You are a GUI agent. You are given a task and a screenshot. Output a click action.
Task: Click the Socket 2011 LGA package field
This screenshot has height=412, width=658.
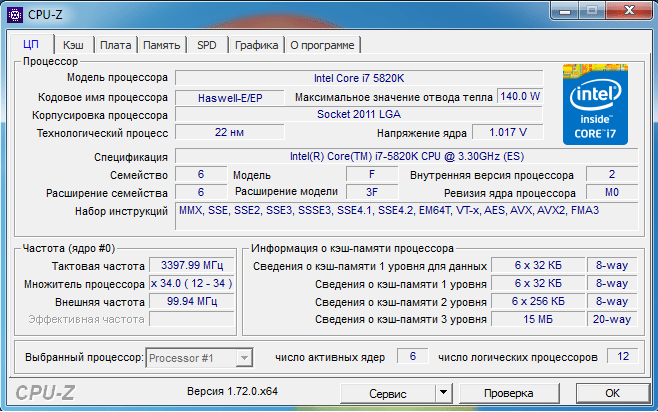(359, 114)
